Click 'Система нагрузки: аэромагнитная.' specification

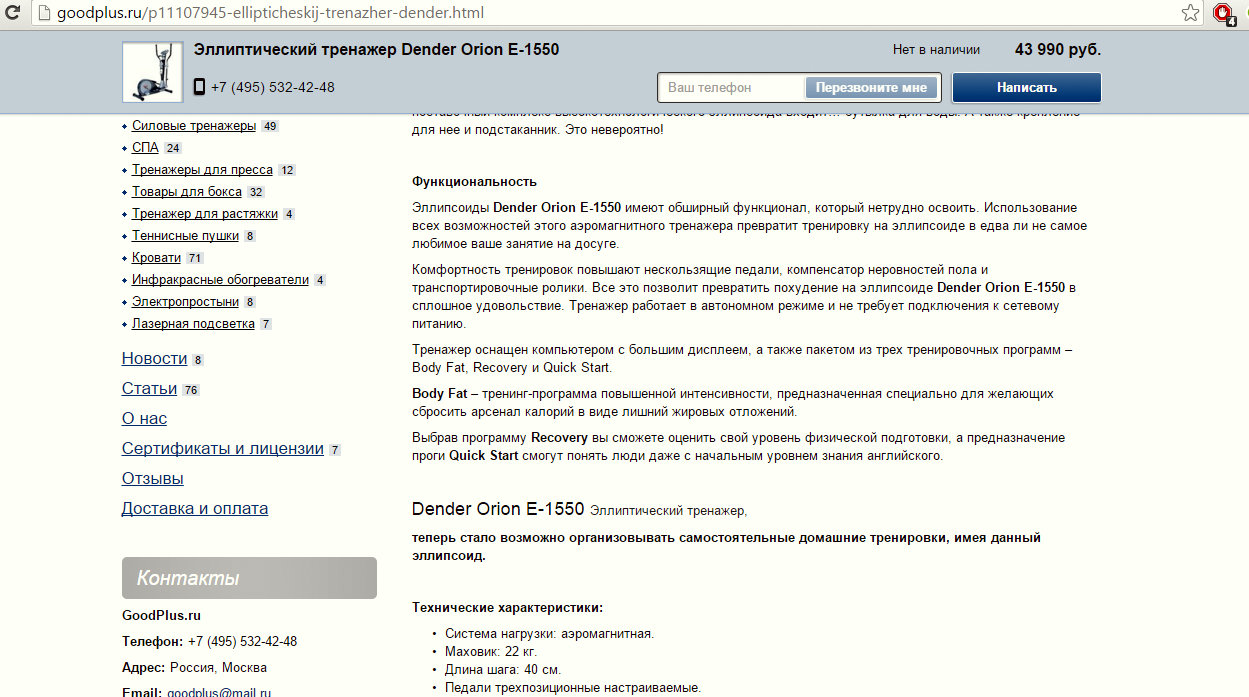pyautogui.click(x=549, y=634)
